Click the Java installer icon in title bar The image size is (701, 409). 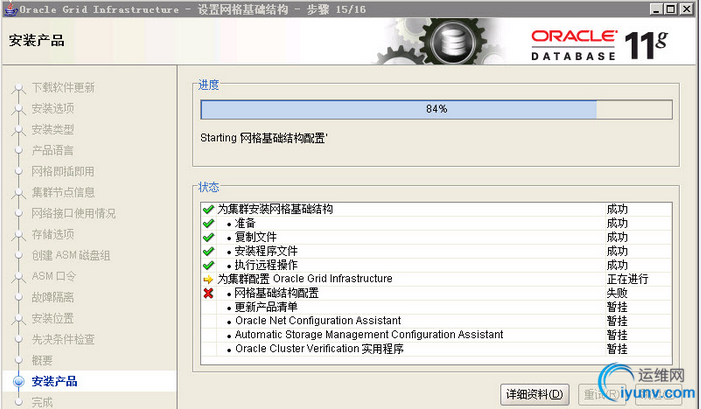[10, 8]
